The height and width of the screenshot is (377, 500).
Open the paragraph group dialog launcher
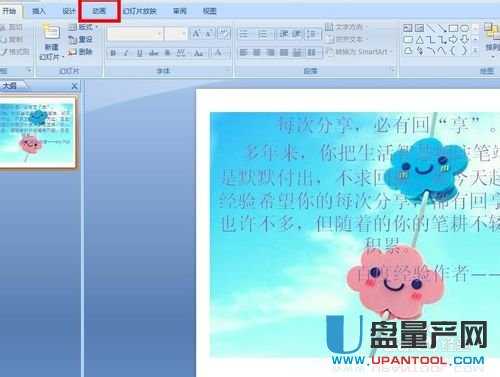point(393,70)
